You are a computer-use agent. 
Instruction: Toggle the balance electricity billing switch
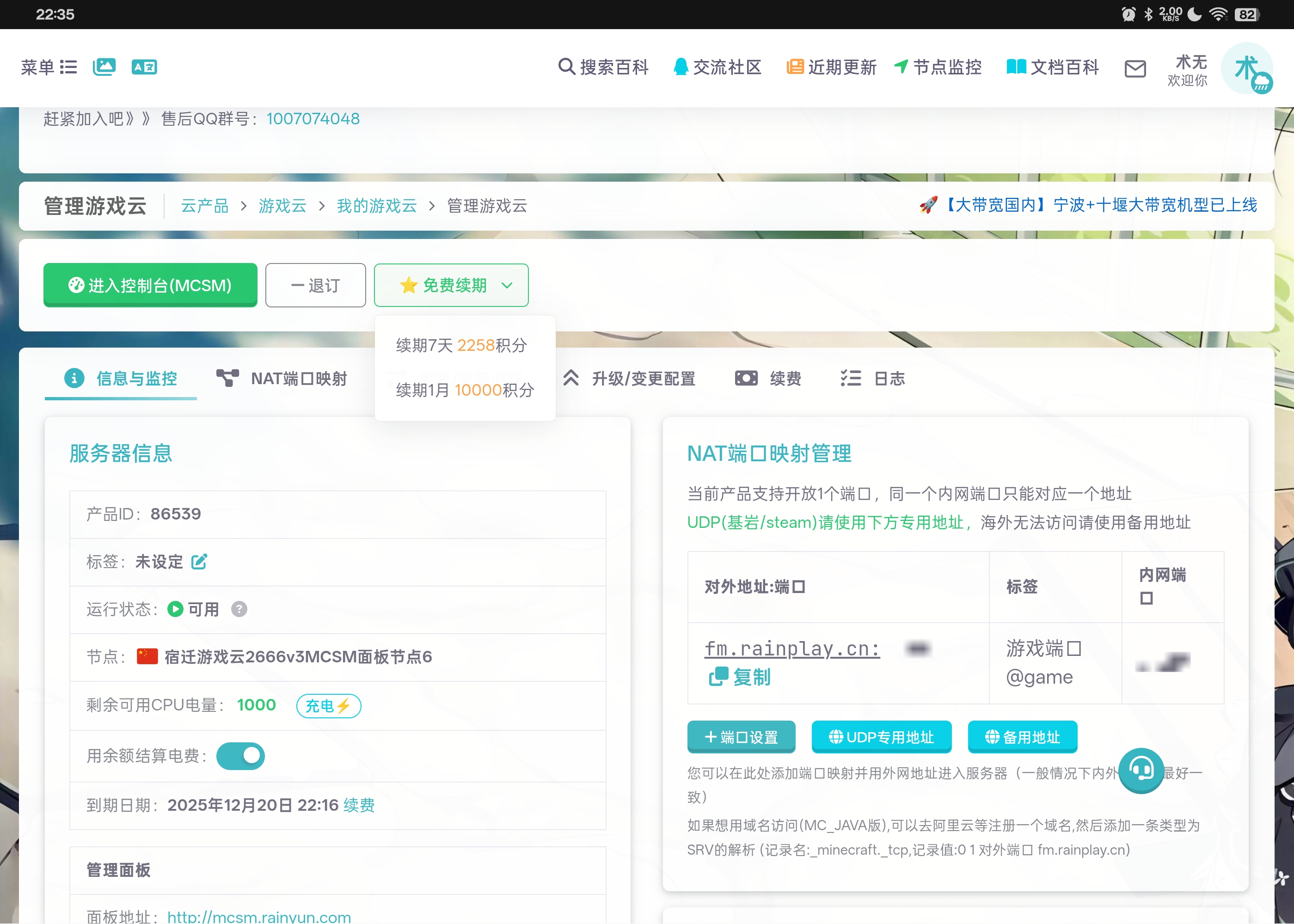pos(241,756)
